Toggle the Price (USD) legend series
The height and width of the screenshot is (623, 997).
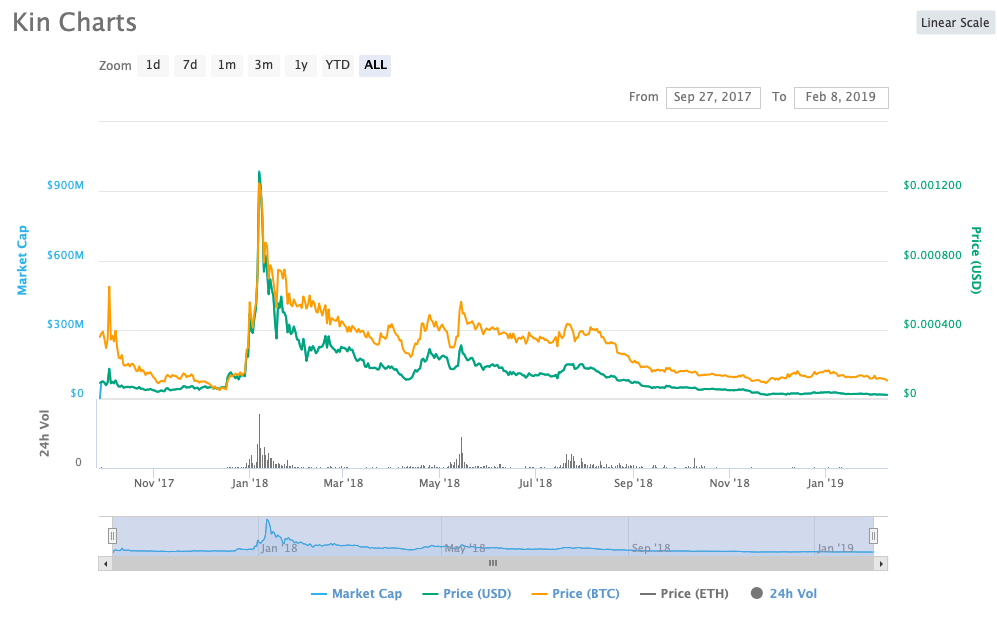[x=467, y=594]
